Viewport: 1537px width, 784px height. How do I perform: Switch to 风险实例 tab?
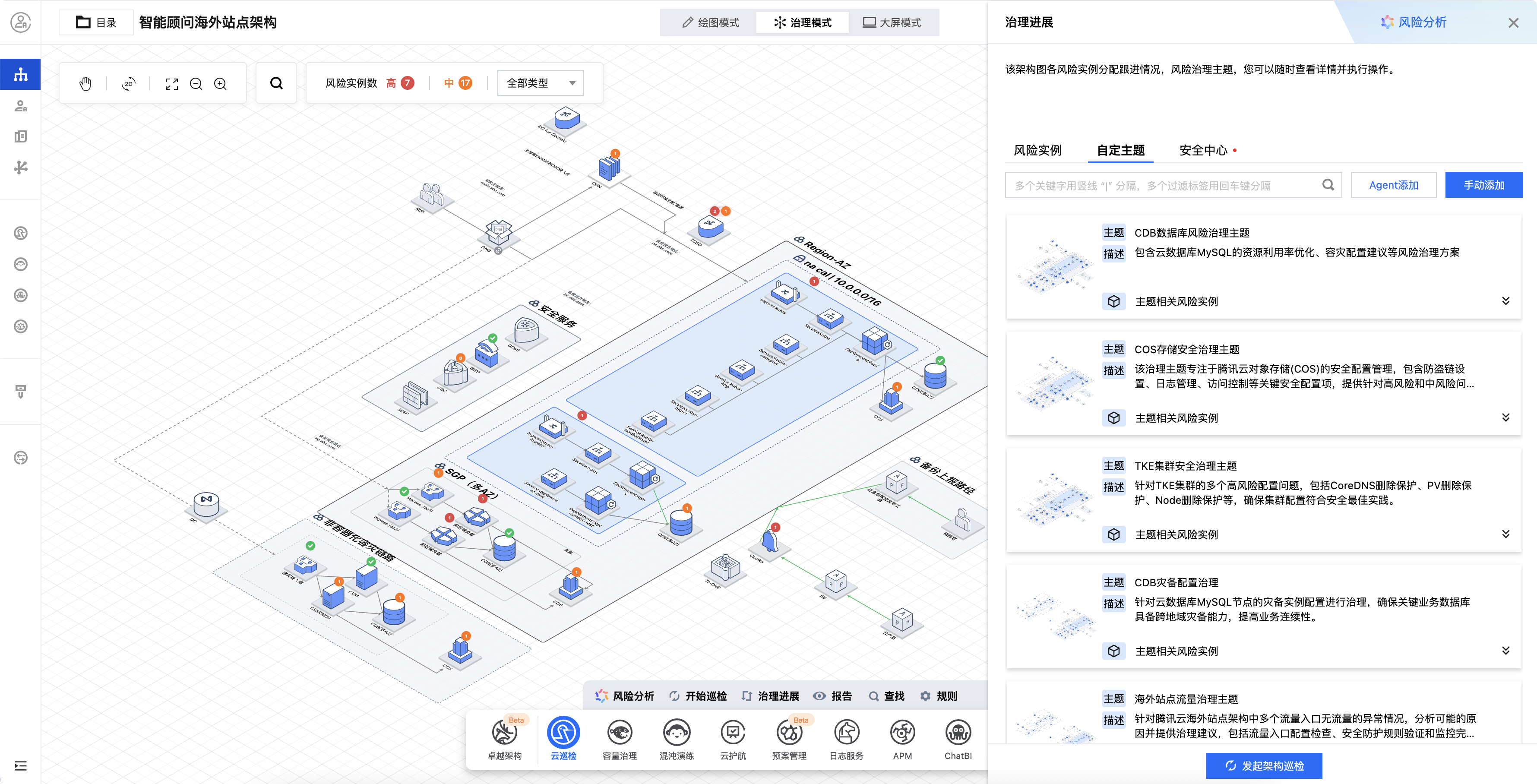coord(1037,150)
